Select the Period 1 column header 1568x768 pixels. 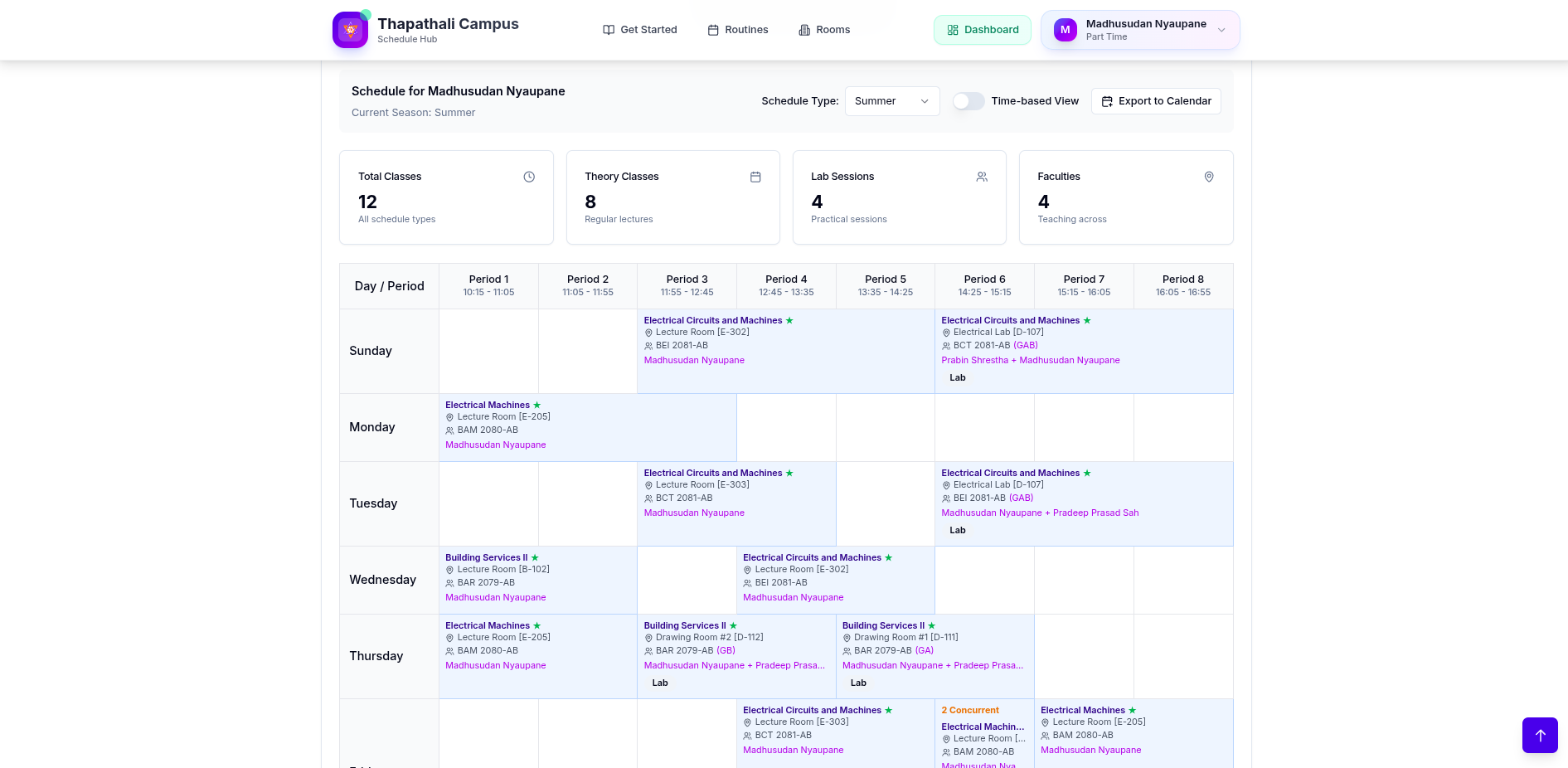click(488, 285)
